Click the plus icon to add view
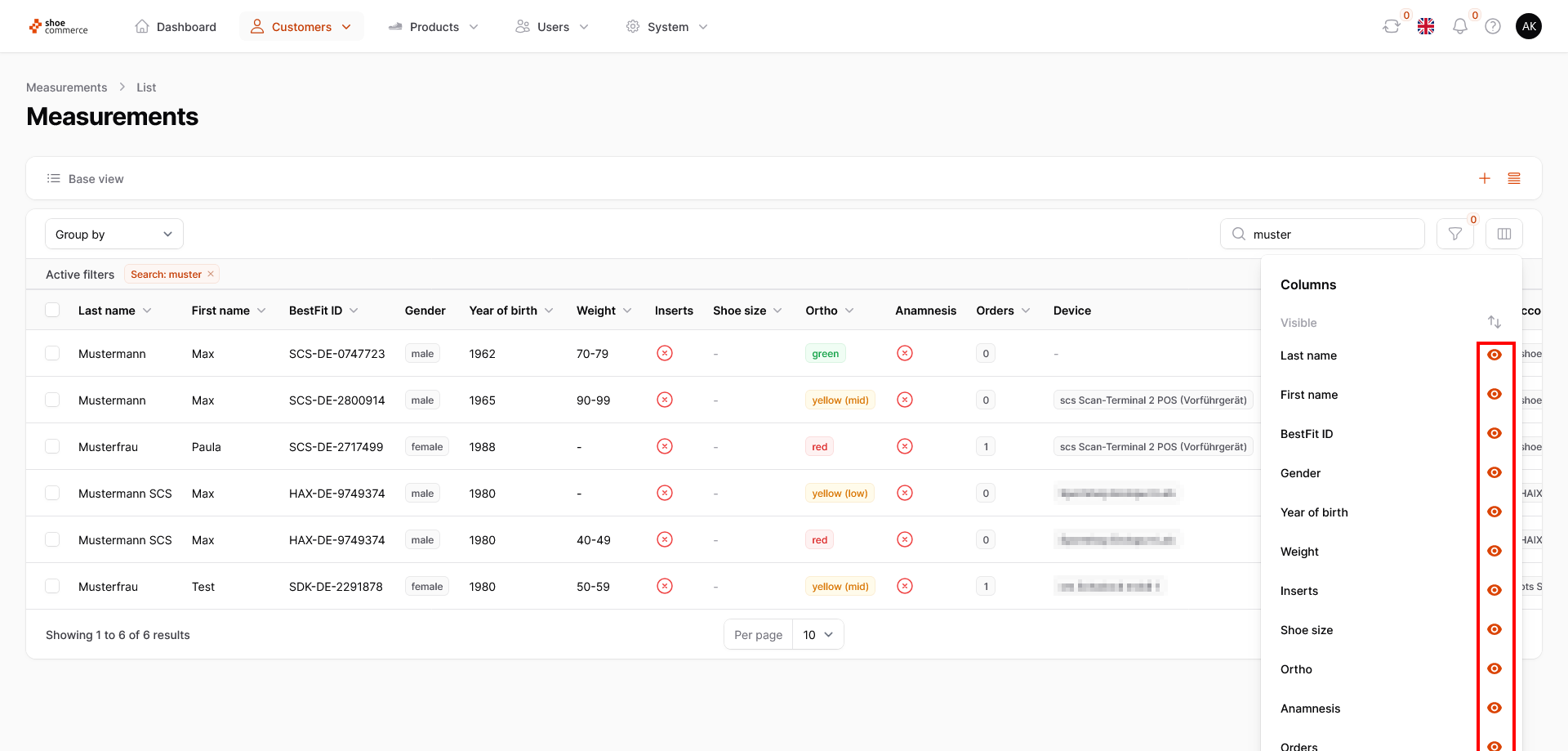This screenshot has width=1568, height=751. point(1485,179)
